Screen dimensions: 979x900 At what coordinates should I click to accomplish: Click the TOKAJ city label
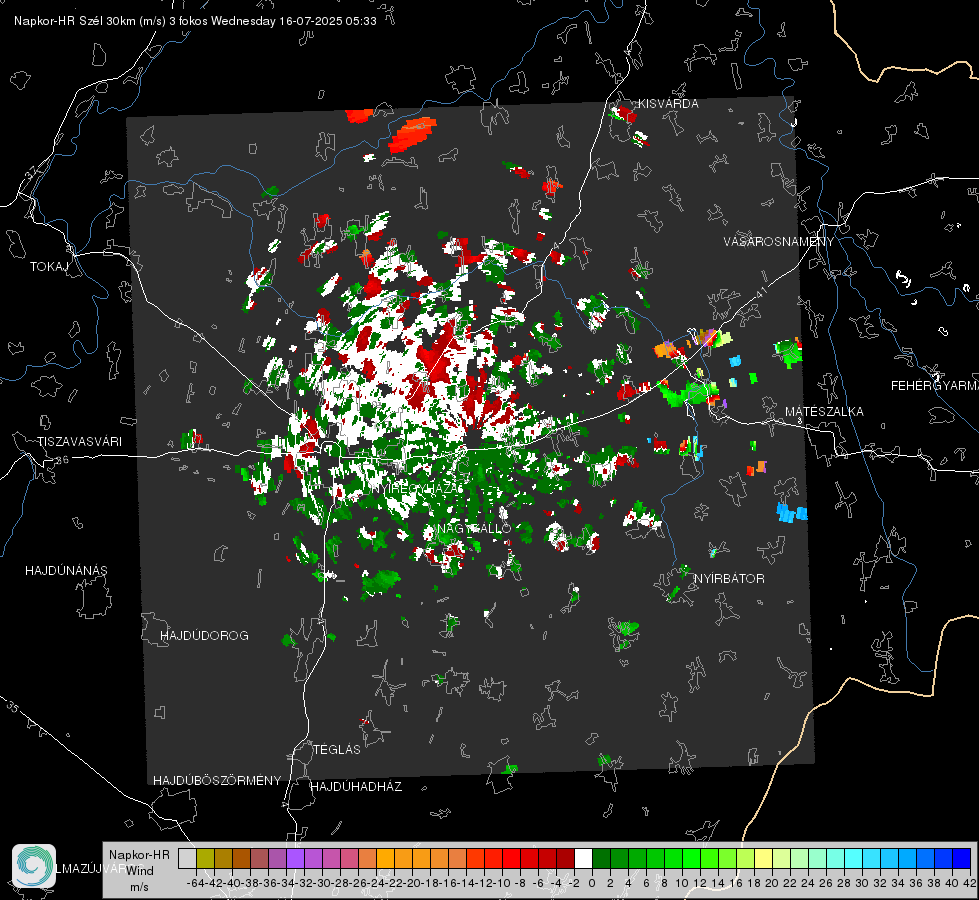coord(49,267)
